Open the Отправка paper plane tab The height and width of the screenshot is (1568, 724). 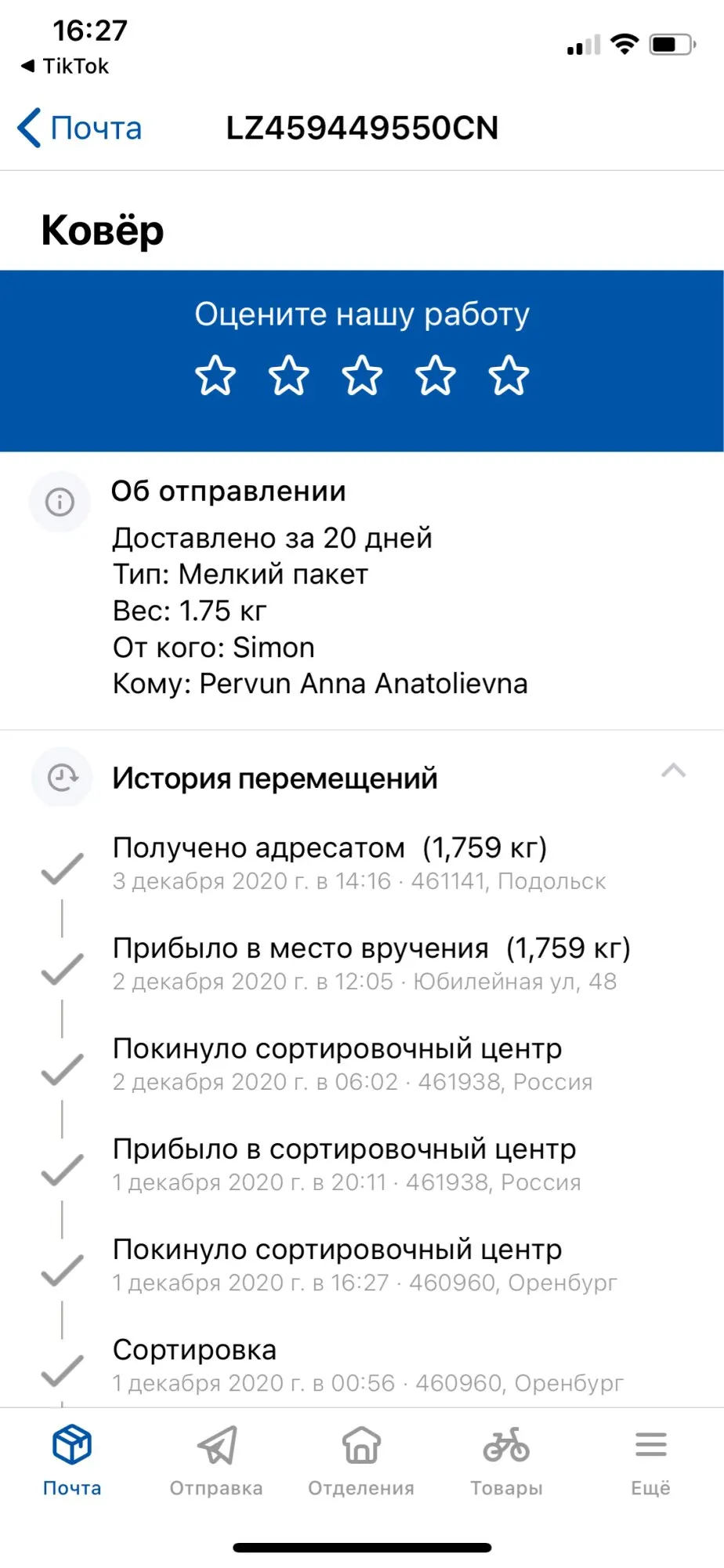216,1444
